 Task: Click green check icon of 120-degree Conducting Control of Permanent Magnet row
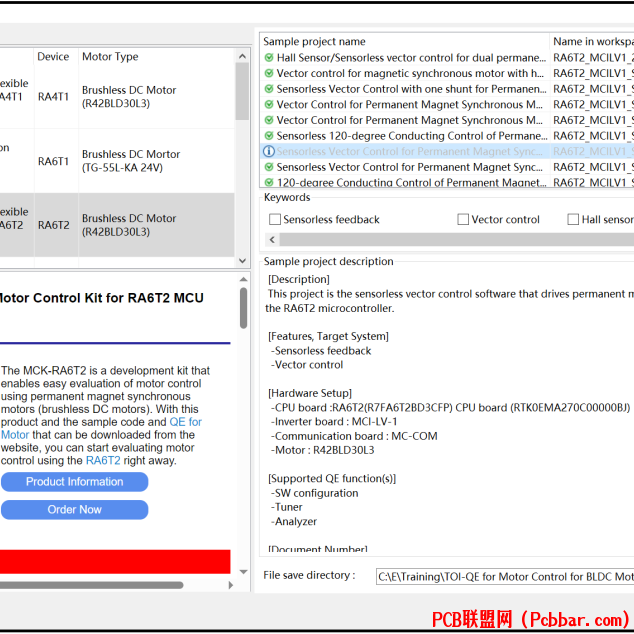(x=269, y=182)
